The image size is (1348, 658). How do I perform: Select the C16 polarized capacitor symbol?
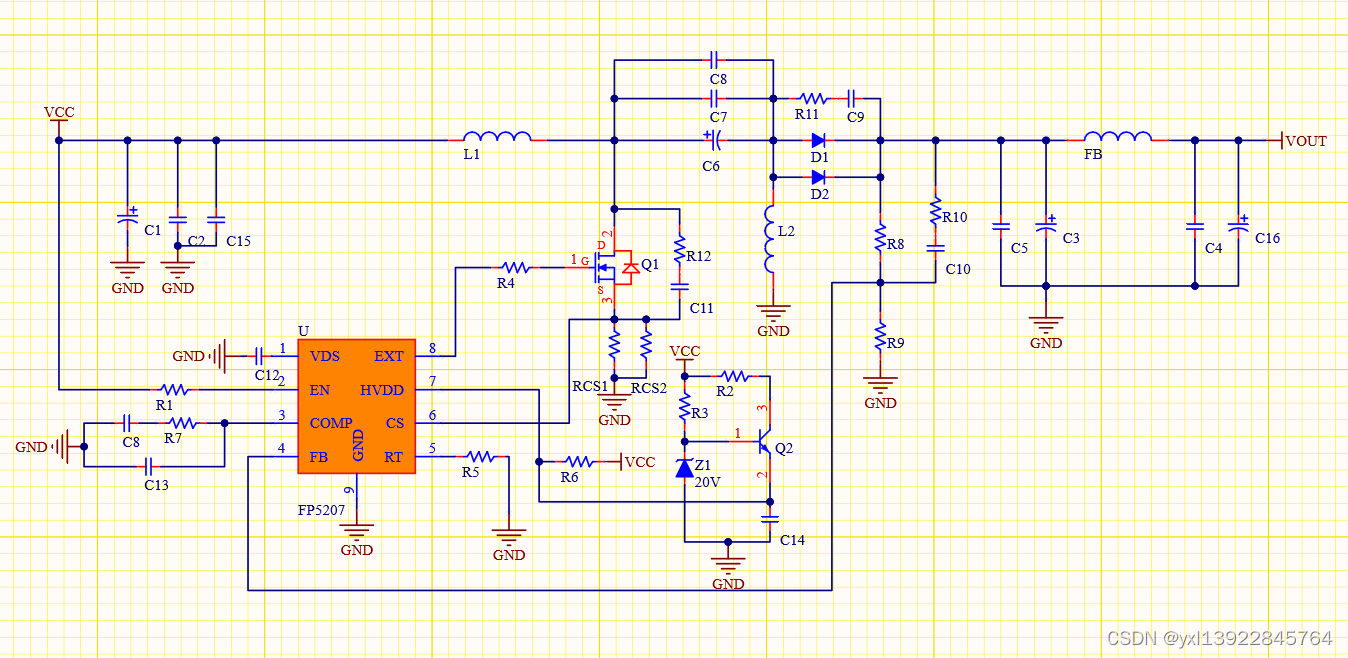pos(1238,225)
